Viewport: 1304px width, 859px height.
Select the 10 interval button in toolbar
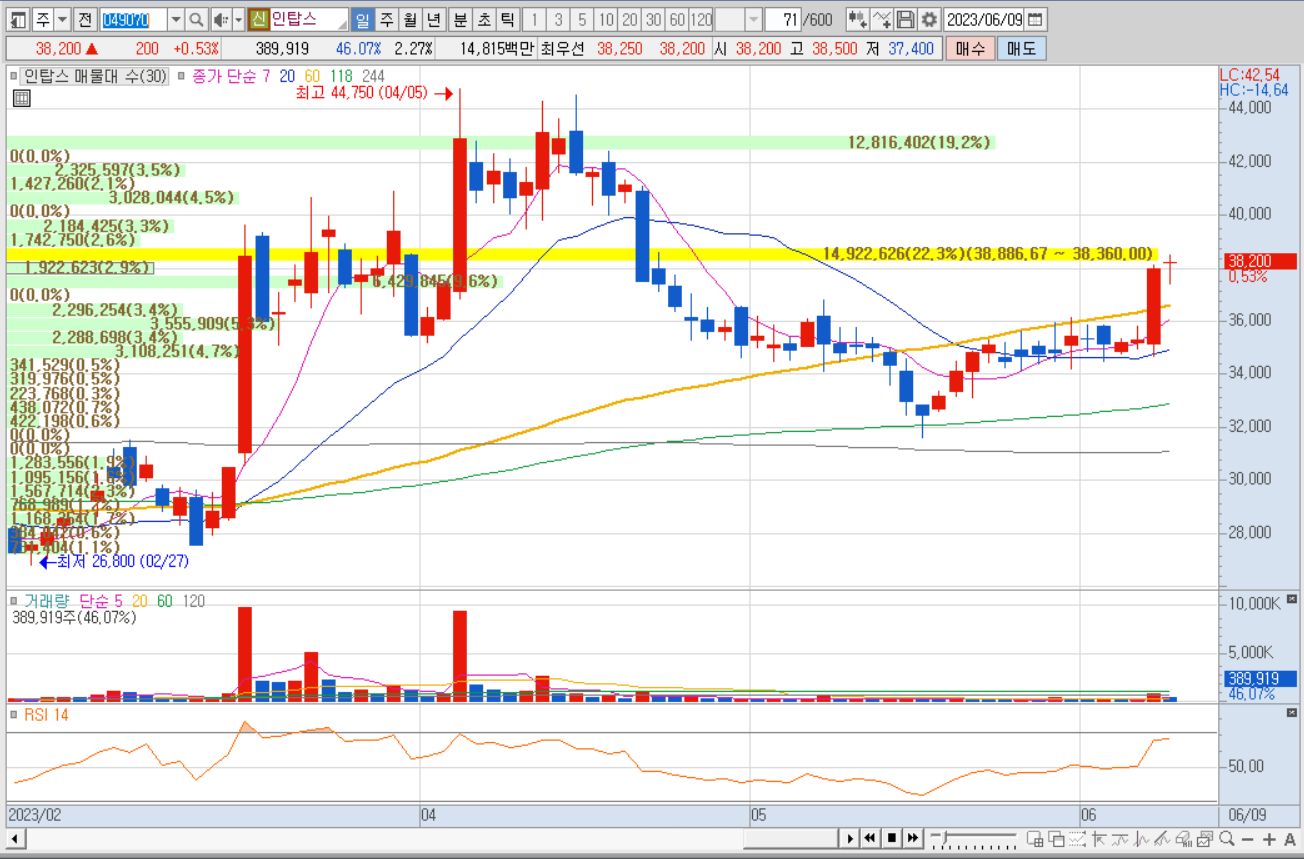pos(606,19)
